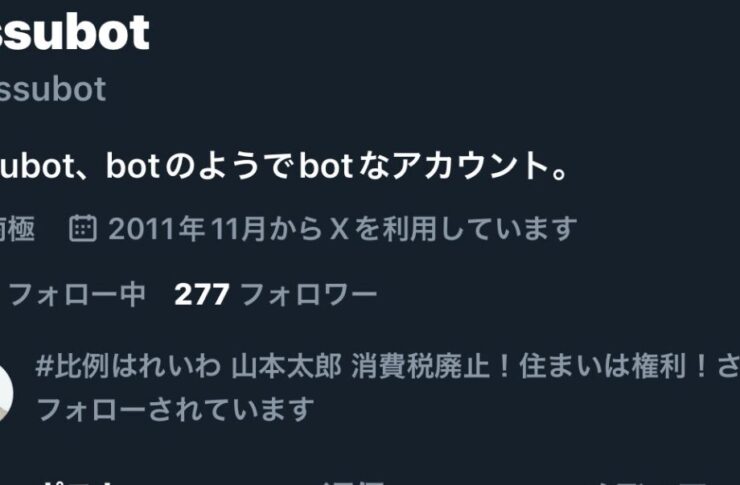This screenshot has width=740, height=485.
Task: Click the 消費税廃止！ text
Action: (431, 367)
